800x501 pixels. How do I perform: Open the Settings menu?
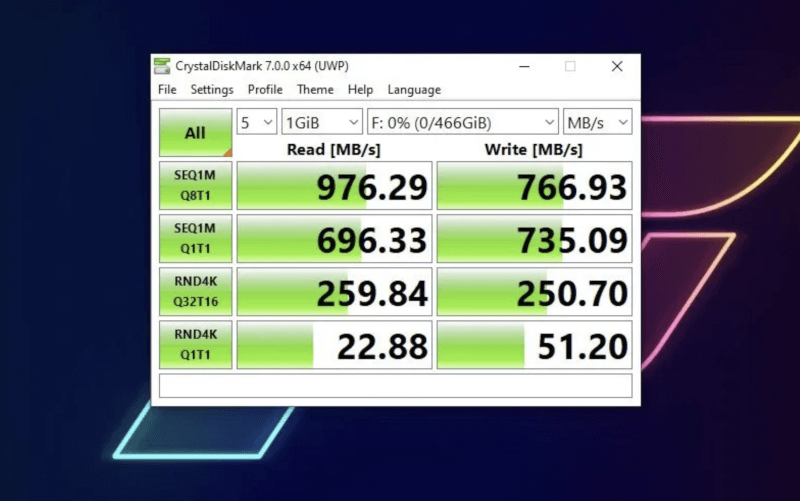(212, 90)
